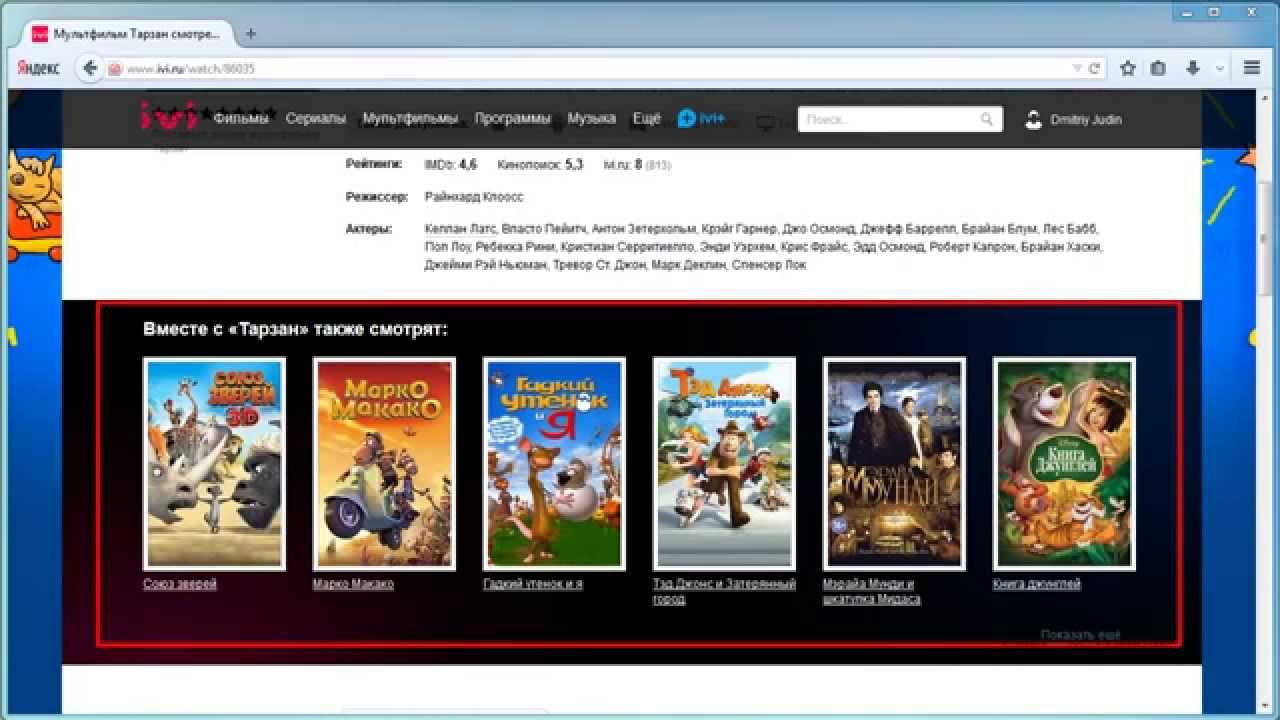1280x720 pixels.
Task: Open the browser hamburger menu
Action: click(x=1252, y=68)
